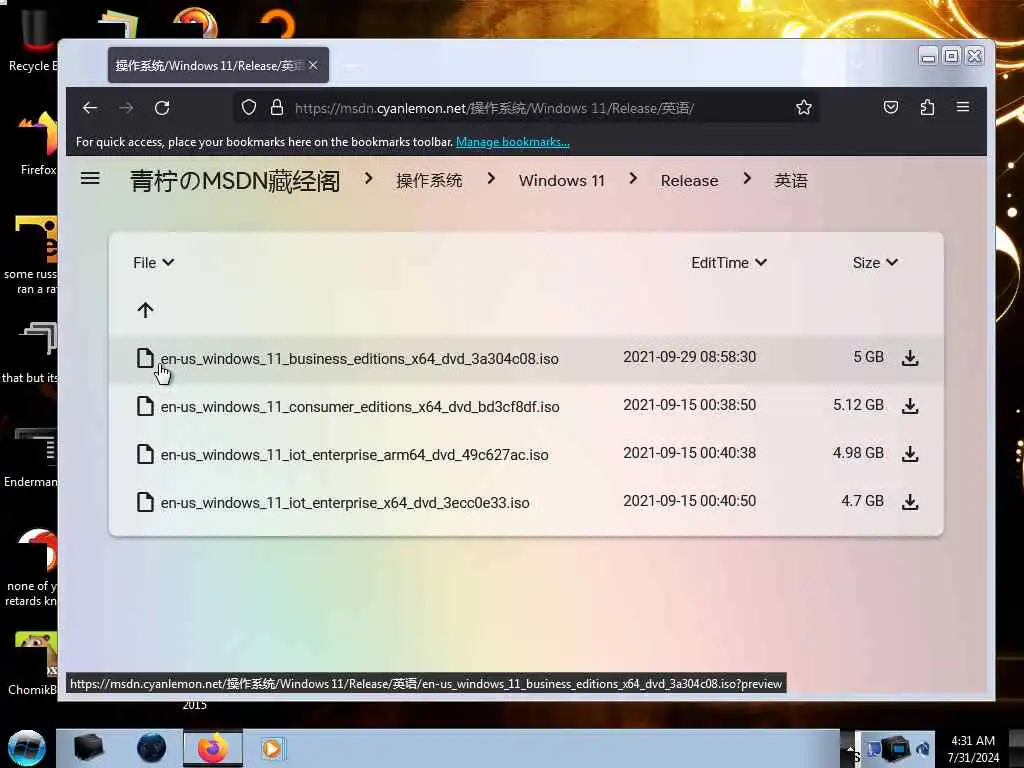Open iot_enterprise_x64 ISO file name
Screen dimensions: 1024x768
tap(345, 503)
